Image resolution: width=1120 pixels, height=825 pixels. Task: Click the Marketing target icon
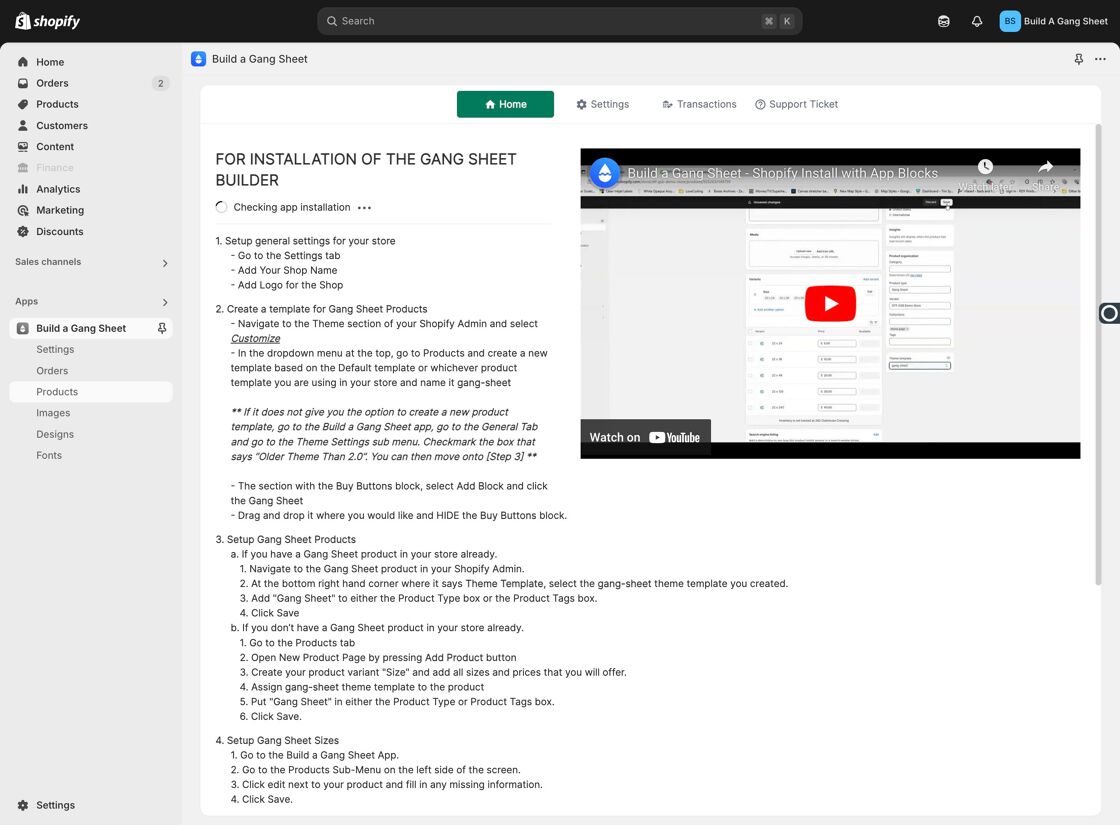tap(23, 210)
